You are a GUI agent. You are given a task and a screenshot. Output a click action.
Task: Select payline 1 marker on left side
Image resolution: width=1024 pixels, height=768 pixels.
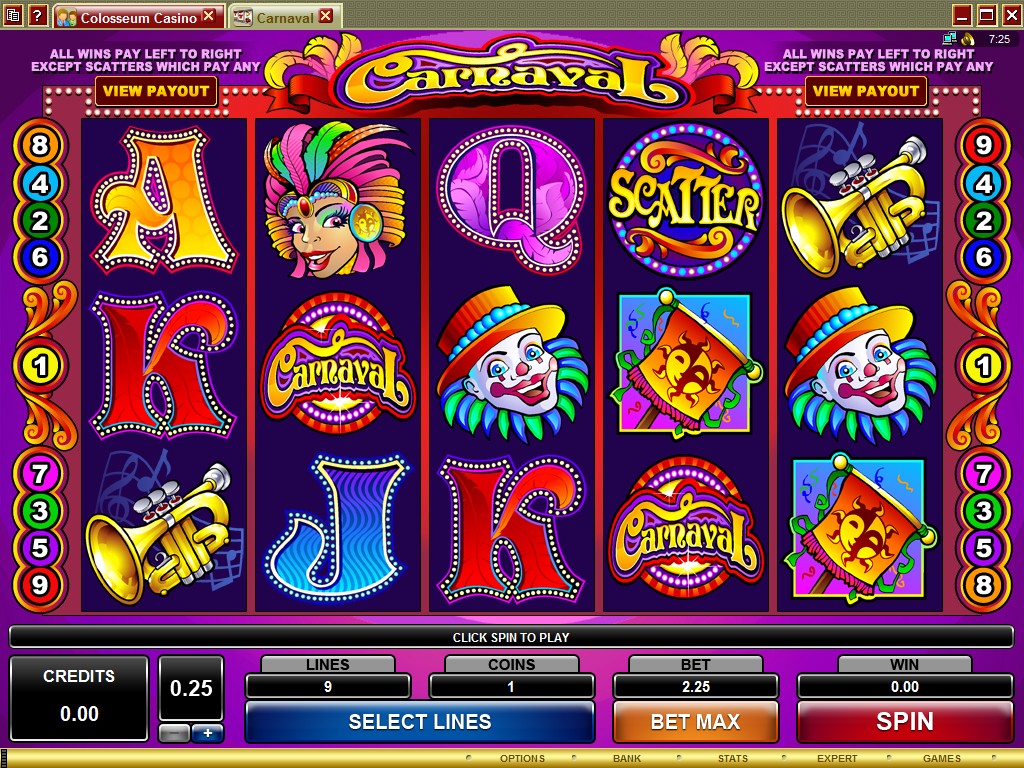[40, 366]
